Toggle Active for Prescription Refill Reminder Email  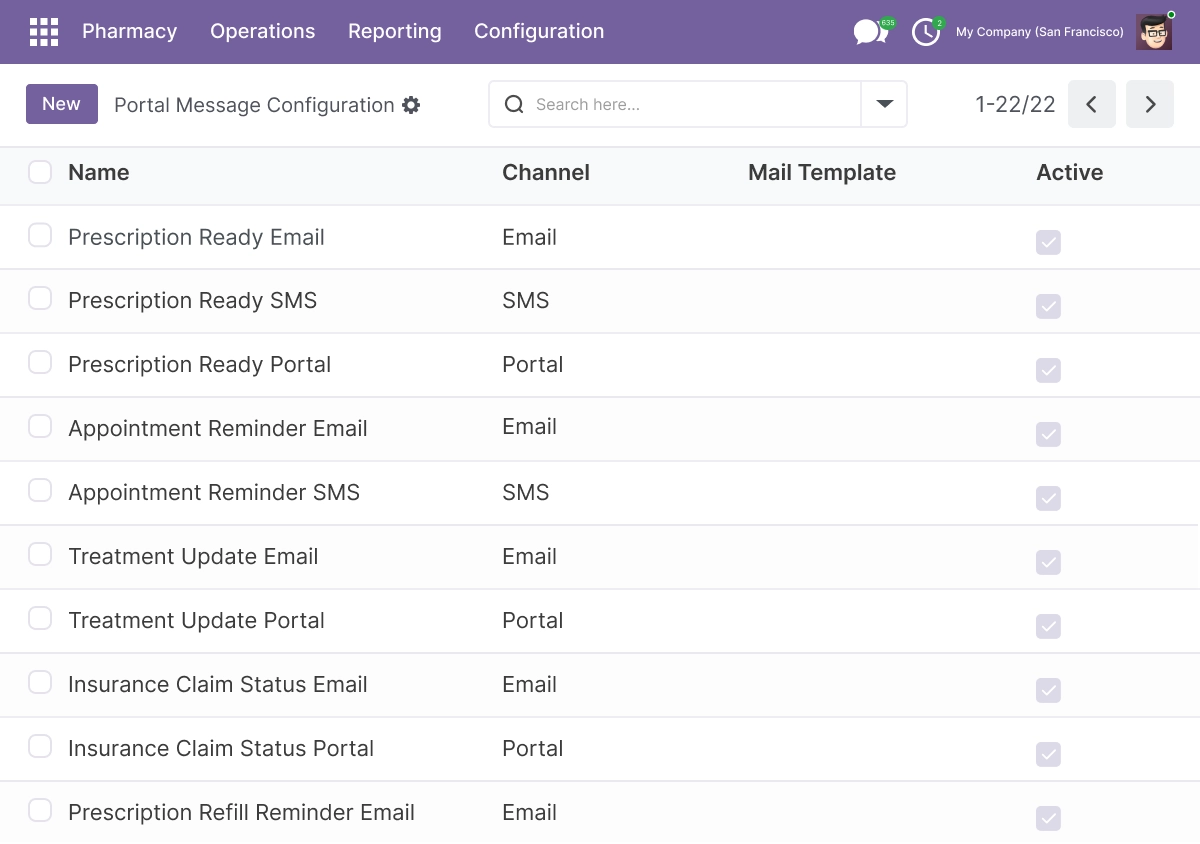pos(1048,818)
